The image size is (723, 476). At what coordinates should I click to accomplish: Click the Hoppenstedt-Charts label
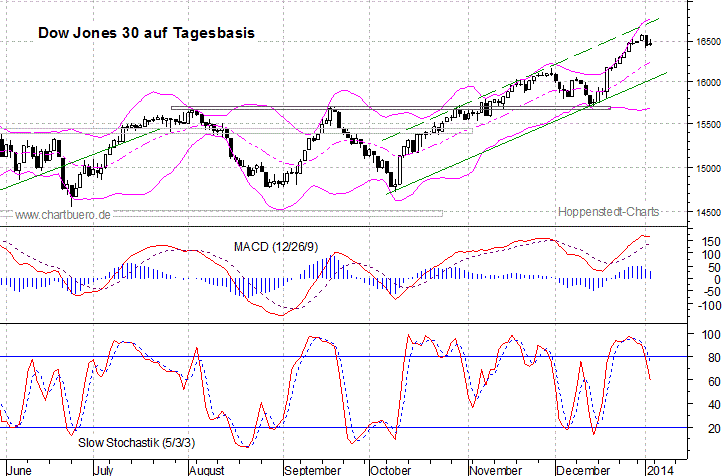[609, 212]
